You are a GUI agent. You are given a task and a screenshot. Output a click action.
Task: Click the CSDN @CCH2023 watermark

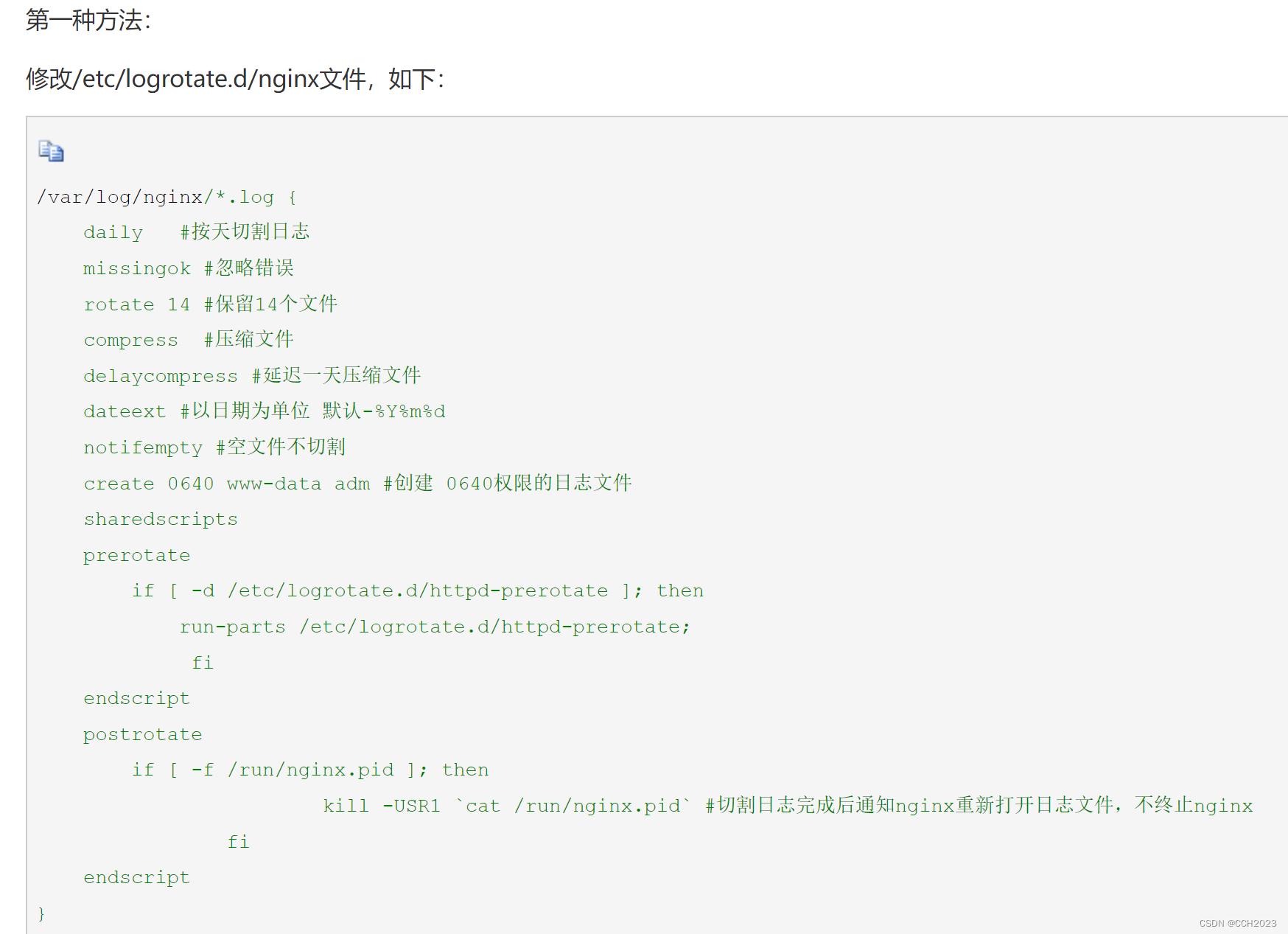tap(1237, 923)
